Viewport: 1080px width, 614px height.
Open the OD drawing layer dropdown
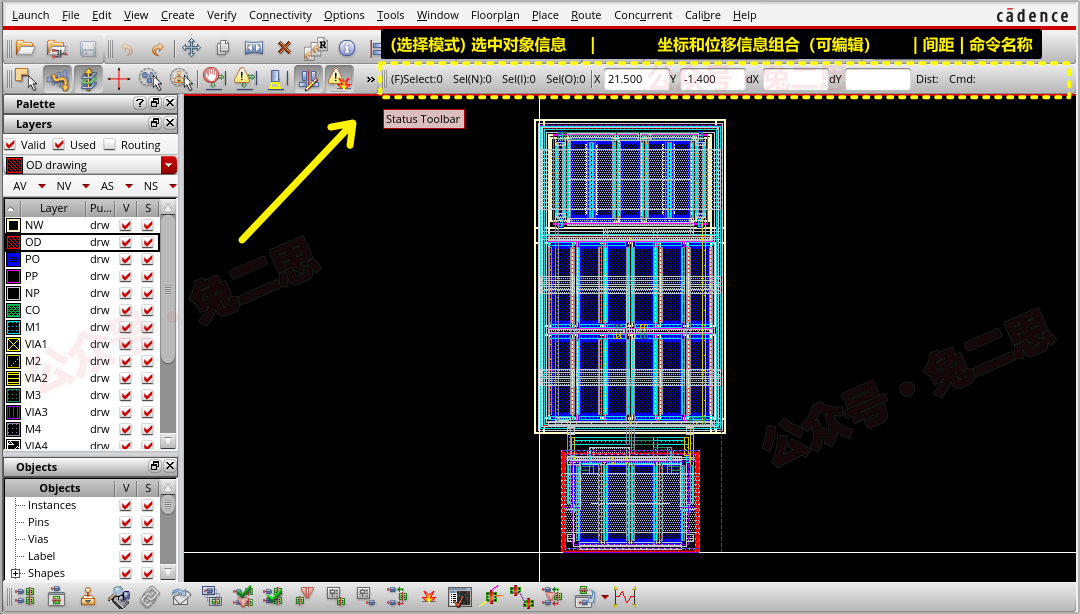[x=169, y=165]
